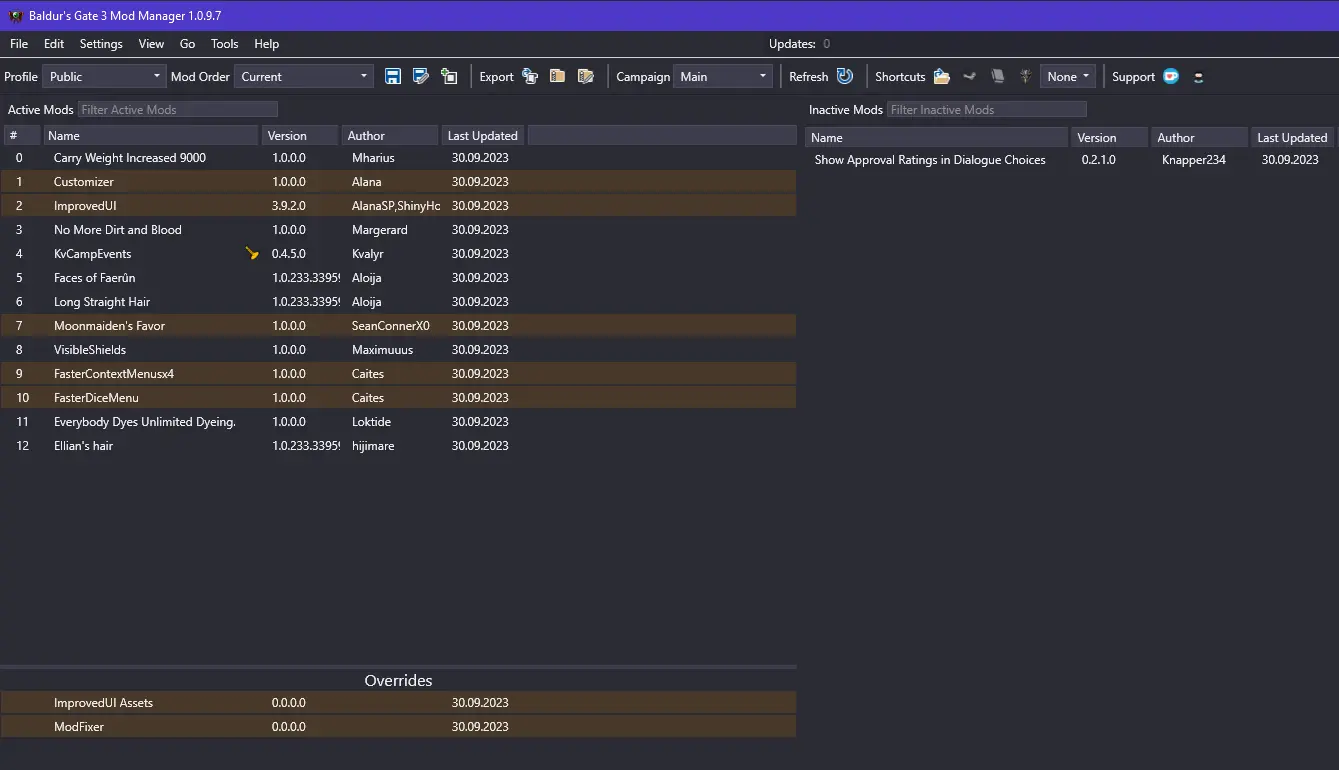
Task: Click the grey icon left of None dropdown
Action: [x=1025, y=76]
